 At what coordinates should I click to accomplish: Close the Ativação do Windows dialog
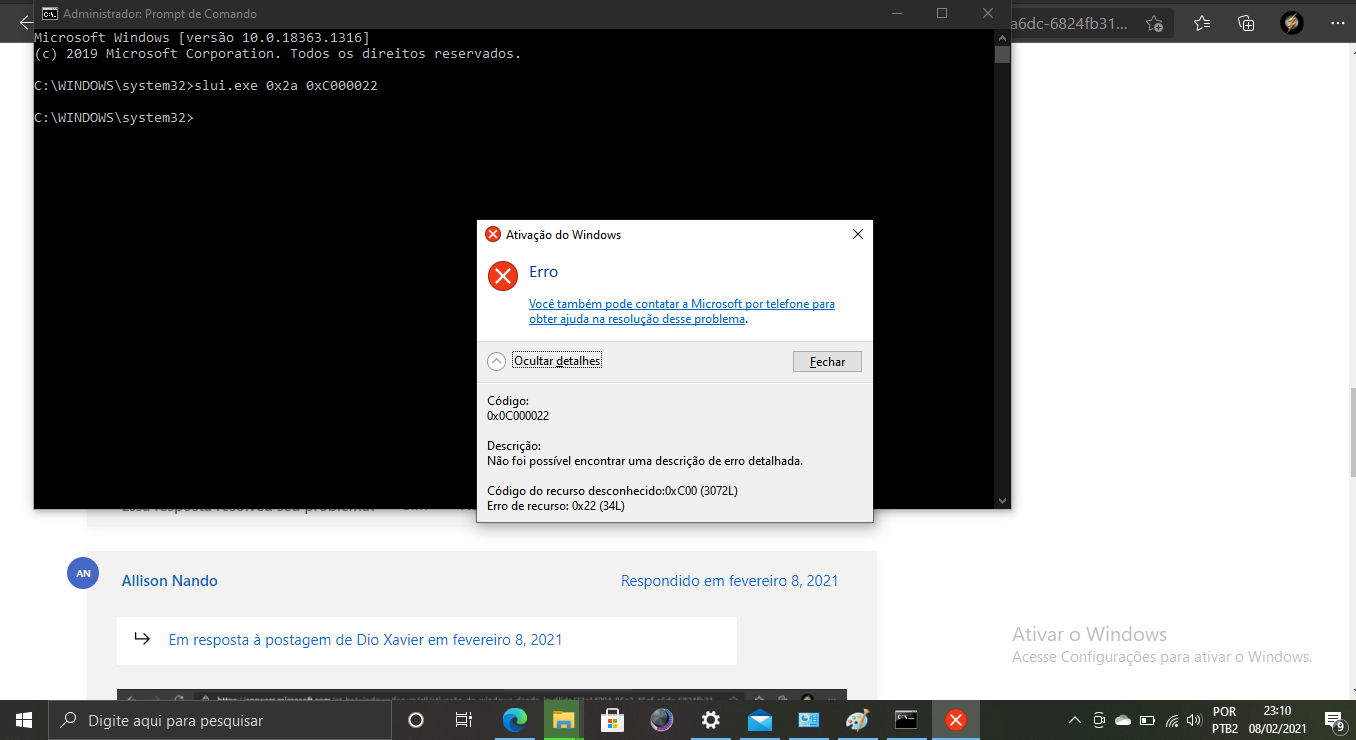[857, 235]
